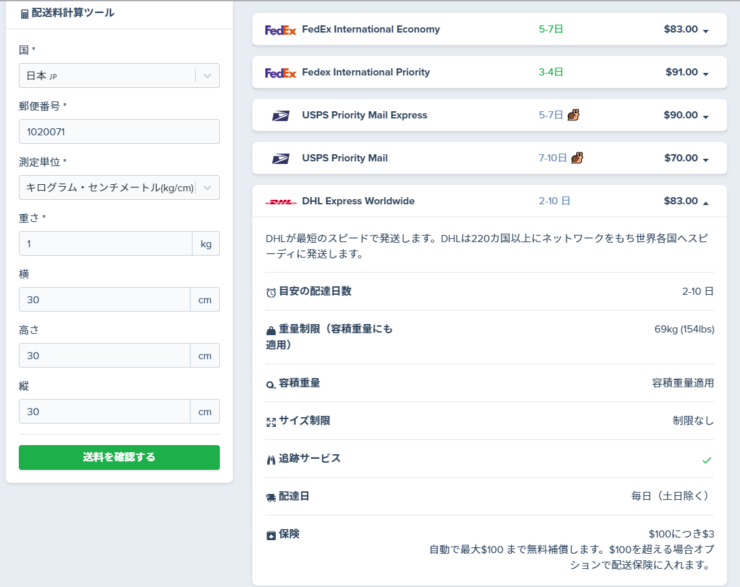Click the 7-10日 delivery time for USPS Priority Mail
740x587 pixels.
click(x=553, y=158)
